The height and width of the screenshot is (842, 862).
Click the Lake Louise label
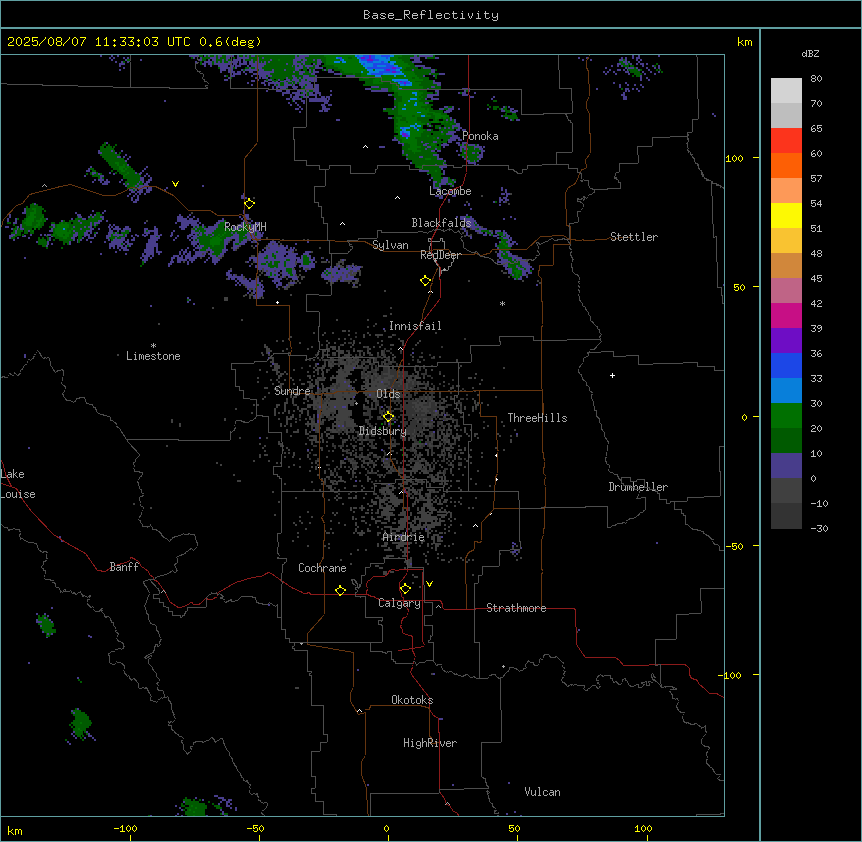click(18, 484)
